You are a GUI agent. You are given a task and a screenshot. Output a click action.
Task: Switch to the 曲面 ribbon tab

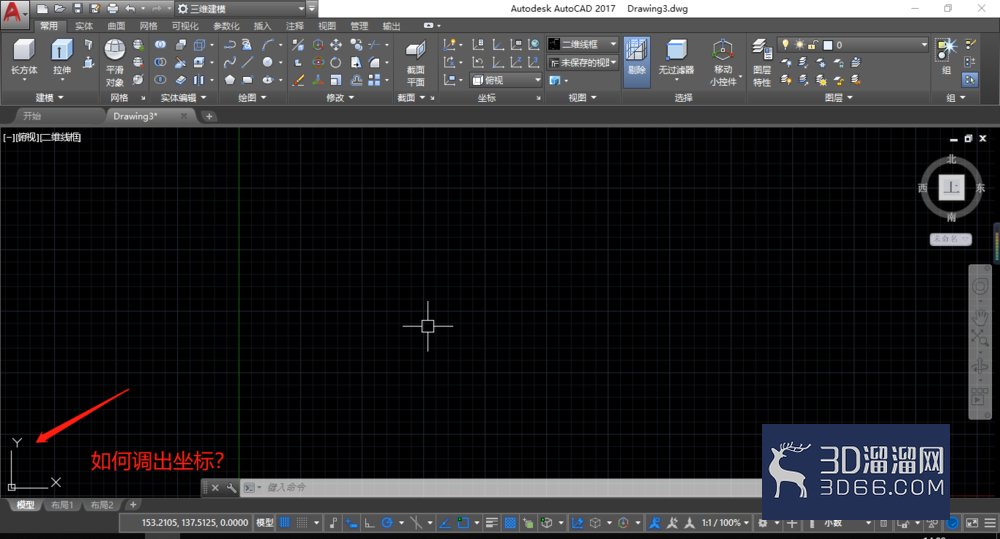(x=117, y=26)
